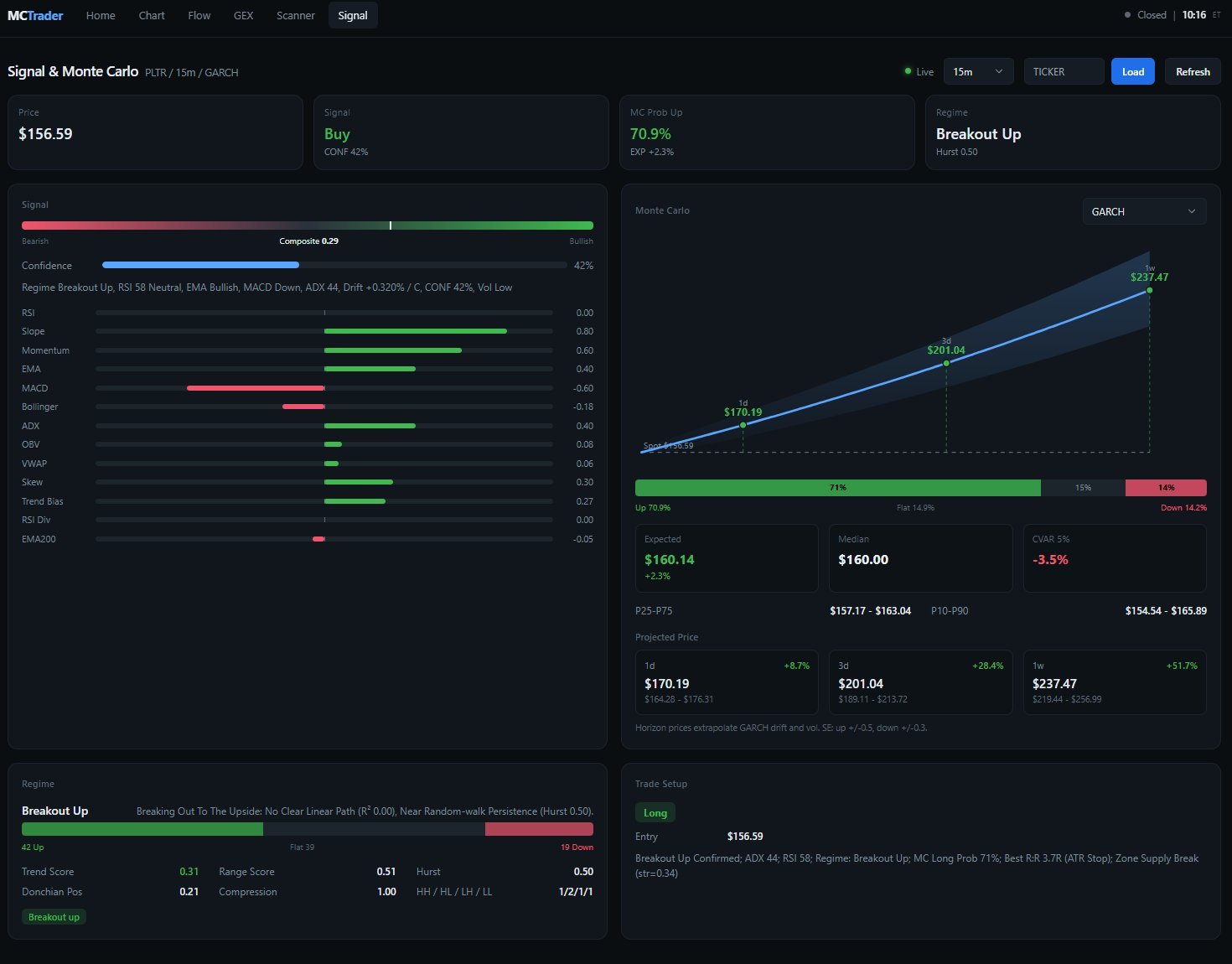1232x964 pixels.
Task: Click the Median $160.00 value
Action: [x=863, y=559]
